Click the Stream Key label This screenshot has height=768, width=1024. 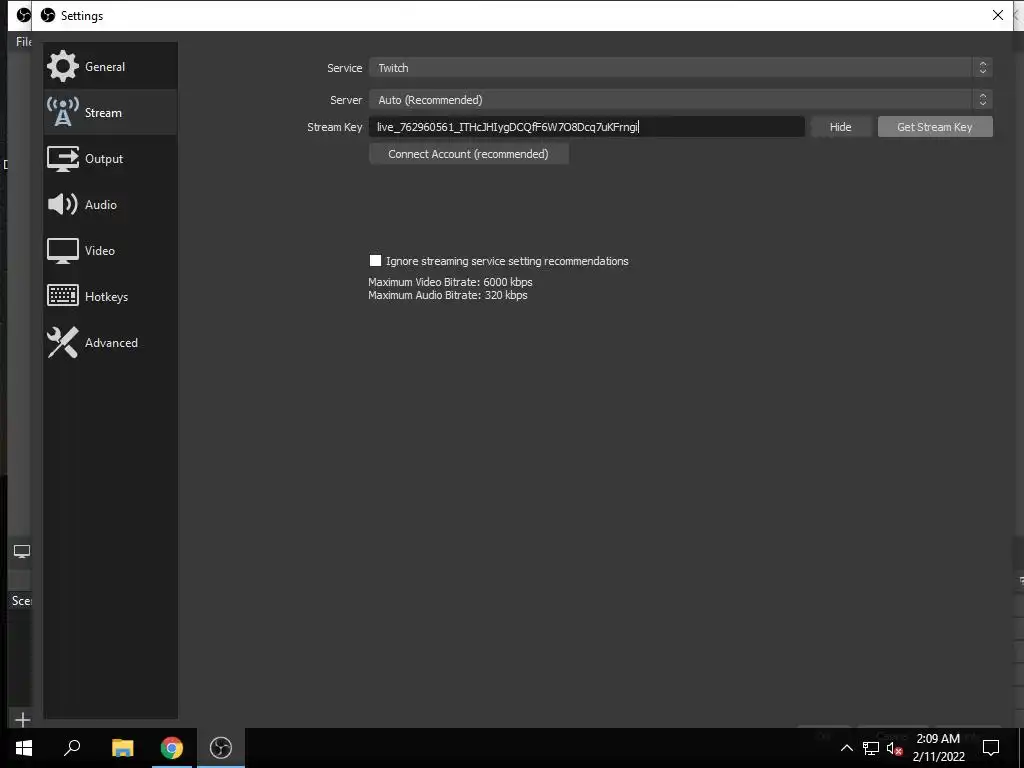click(334, 127)
